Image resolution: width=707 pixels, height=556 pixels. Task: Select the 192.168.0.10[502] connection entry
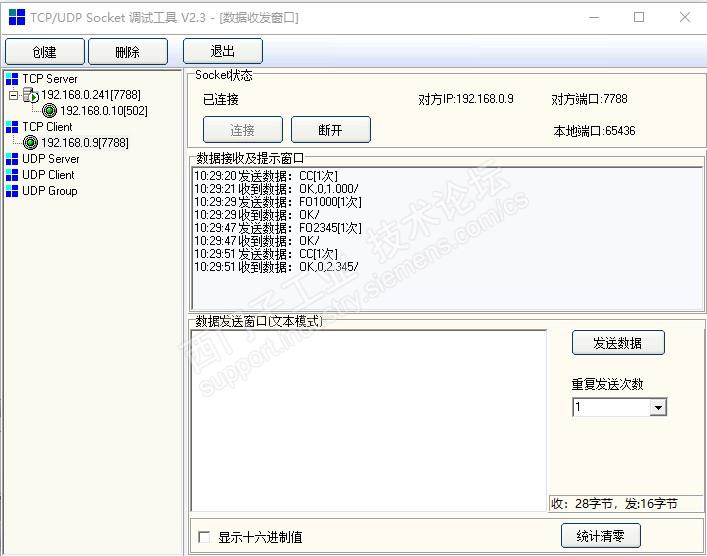[x=104, y=111]
